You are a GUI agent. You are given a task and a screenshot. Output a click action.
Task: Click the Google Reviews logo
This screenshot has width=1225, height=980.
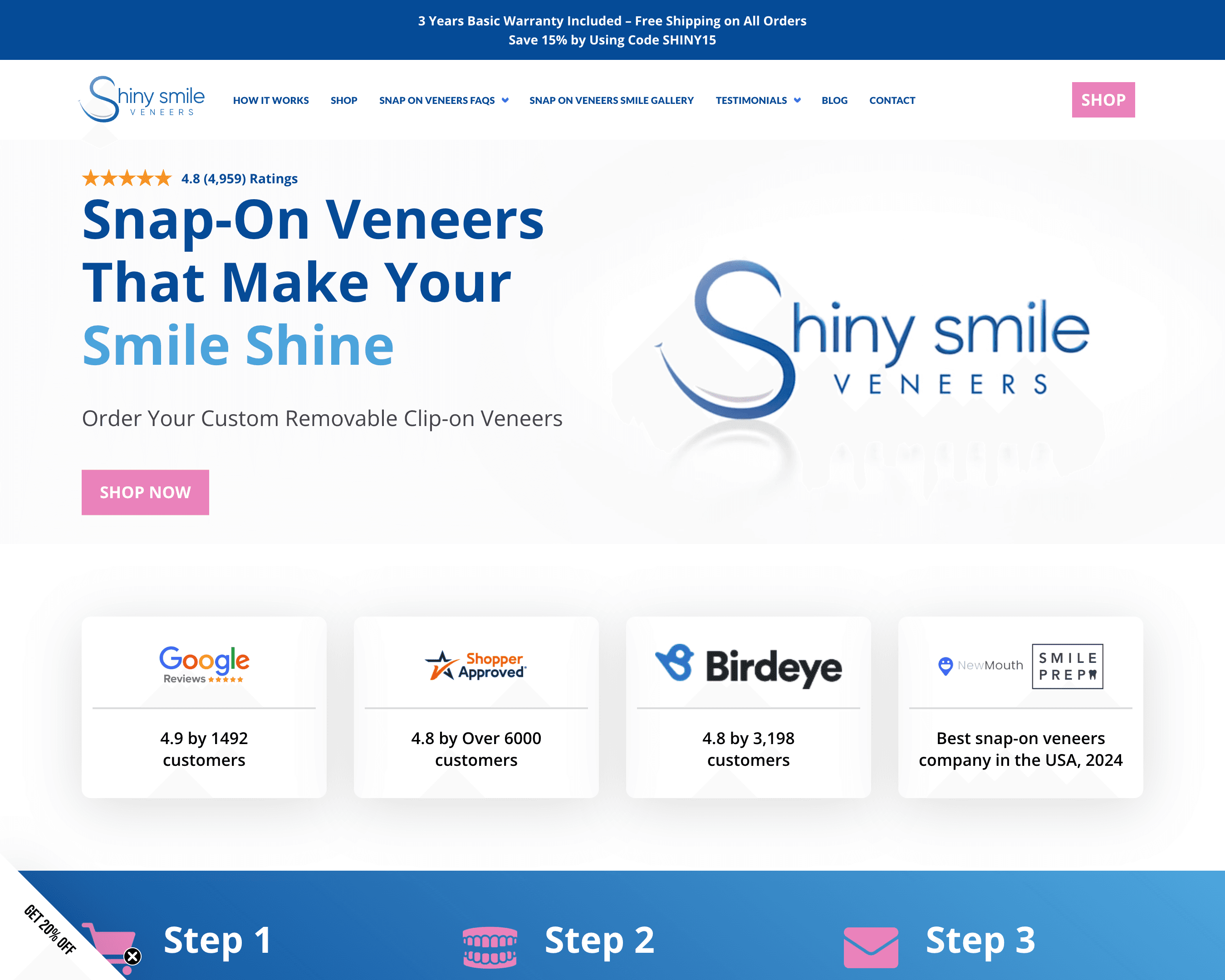click(204, 664)
